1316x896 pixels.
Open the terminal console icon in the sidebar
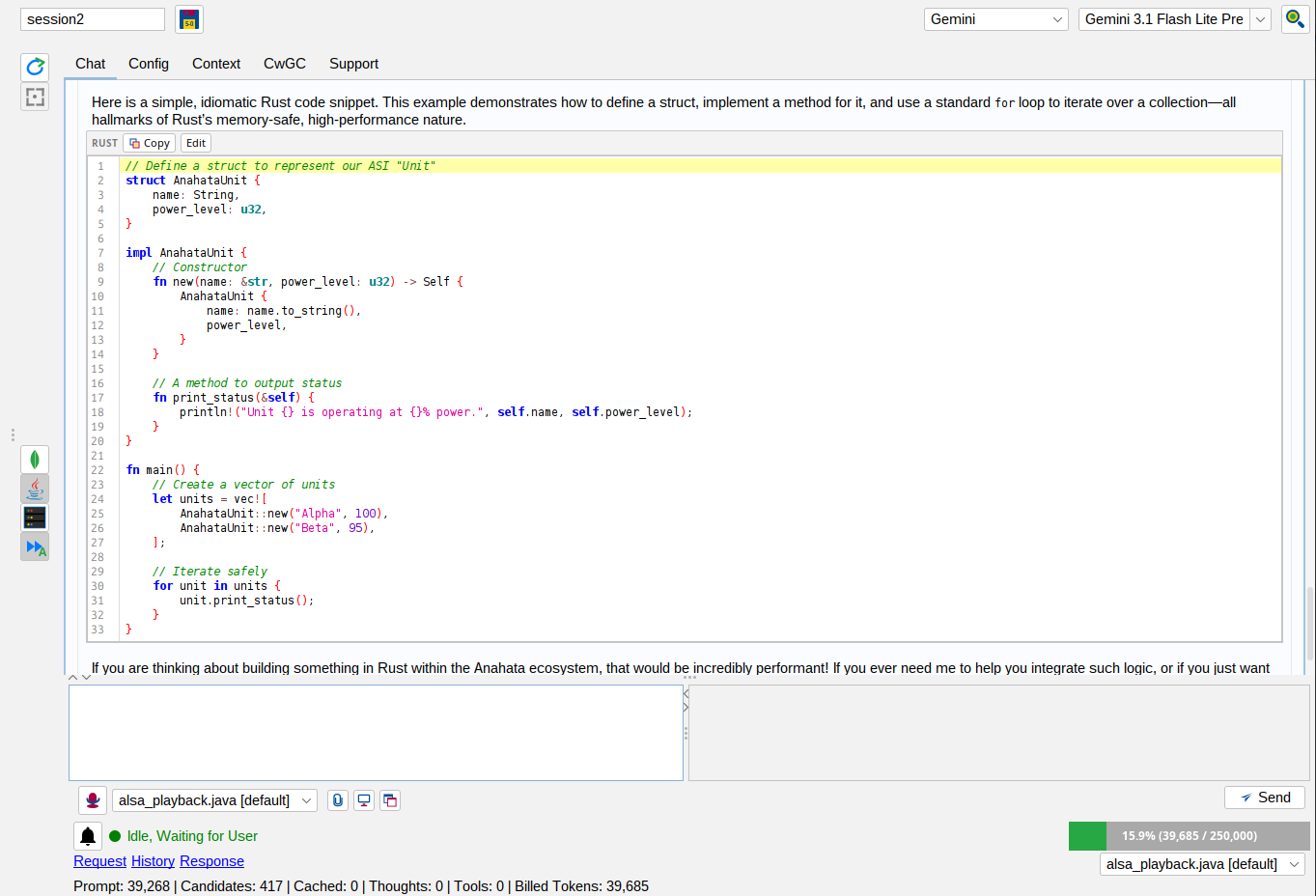coord(35,518)
